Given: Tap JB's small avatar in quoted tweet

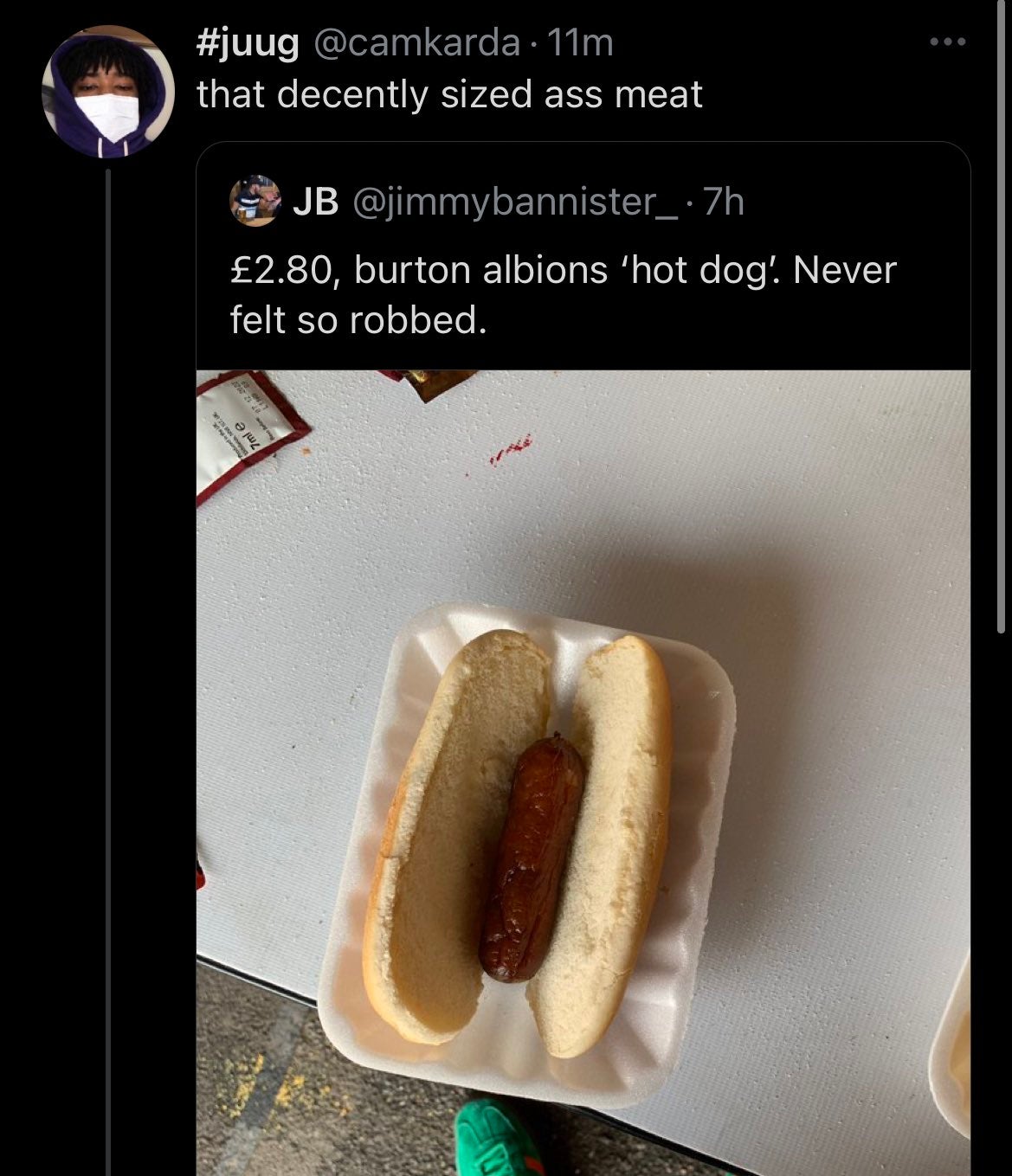Looking at the screenshot, I should [x=255, y=201].
